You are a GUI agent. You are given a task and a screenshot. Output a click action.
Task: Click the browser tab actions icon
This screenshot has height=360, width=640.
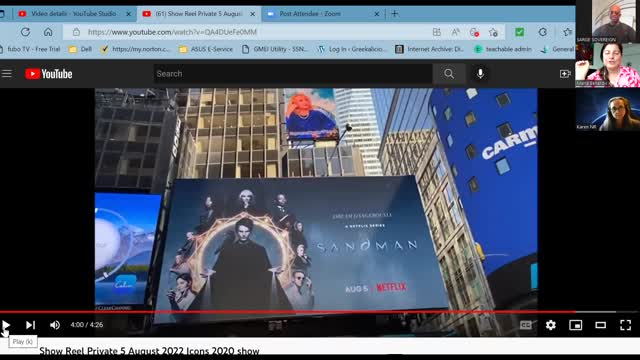tap(2, 14)
